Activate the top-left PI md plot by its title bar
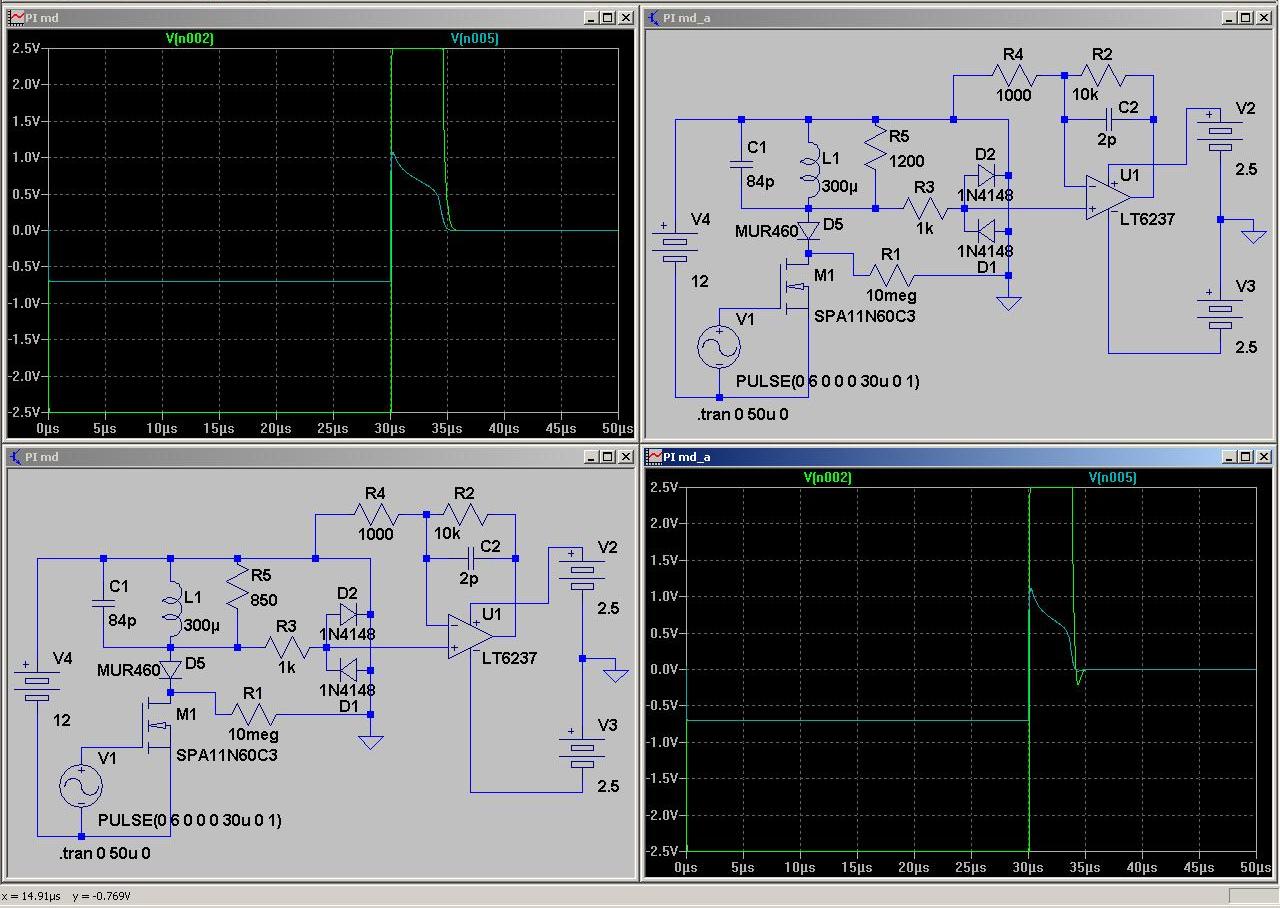 pos(300,17)
